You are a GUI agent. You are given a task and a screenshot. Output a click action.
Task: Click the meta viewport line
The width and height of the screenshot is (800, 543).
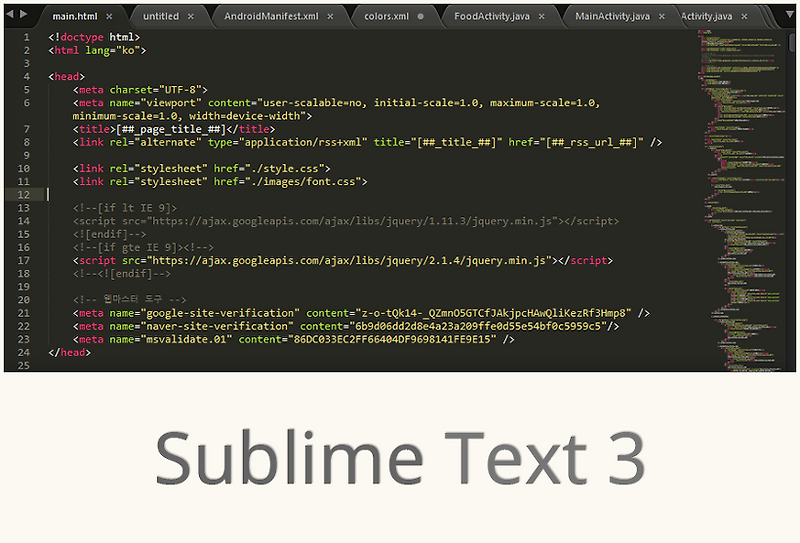pos(336,103)
